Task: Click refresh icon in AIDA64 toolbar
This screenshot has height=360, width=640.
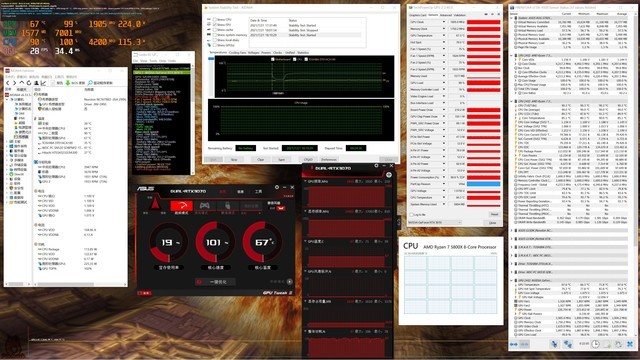Action: coord(29,83)
